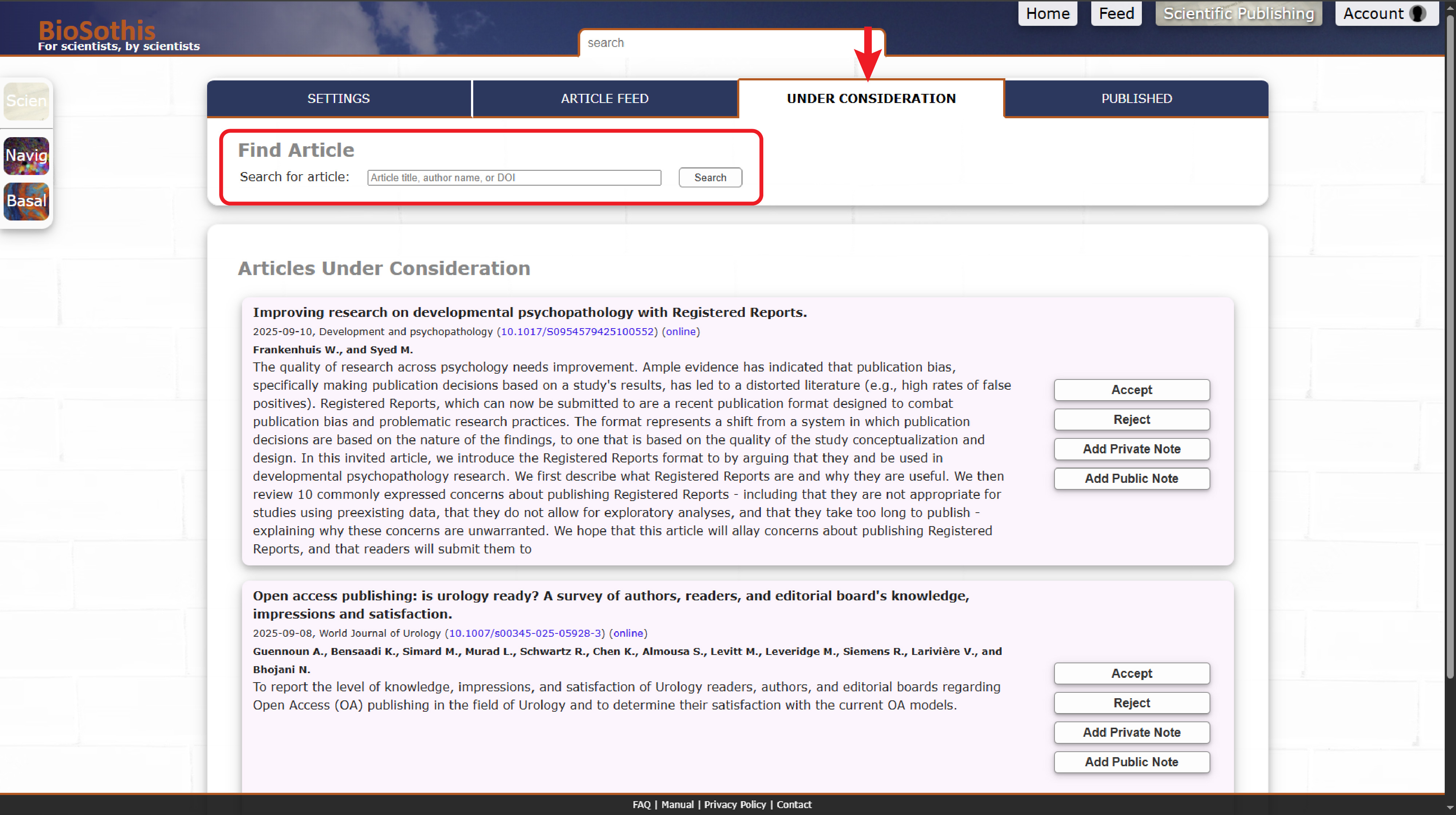Open the Published tab

pos(1136,98)
